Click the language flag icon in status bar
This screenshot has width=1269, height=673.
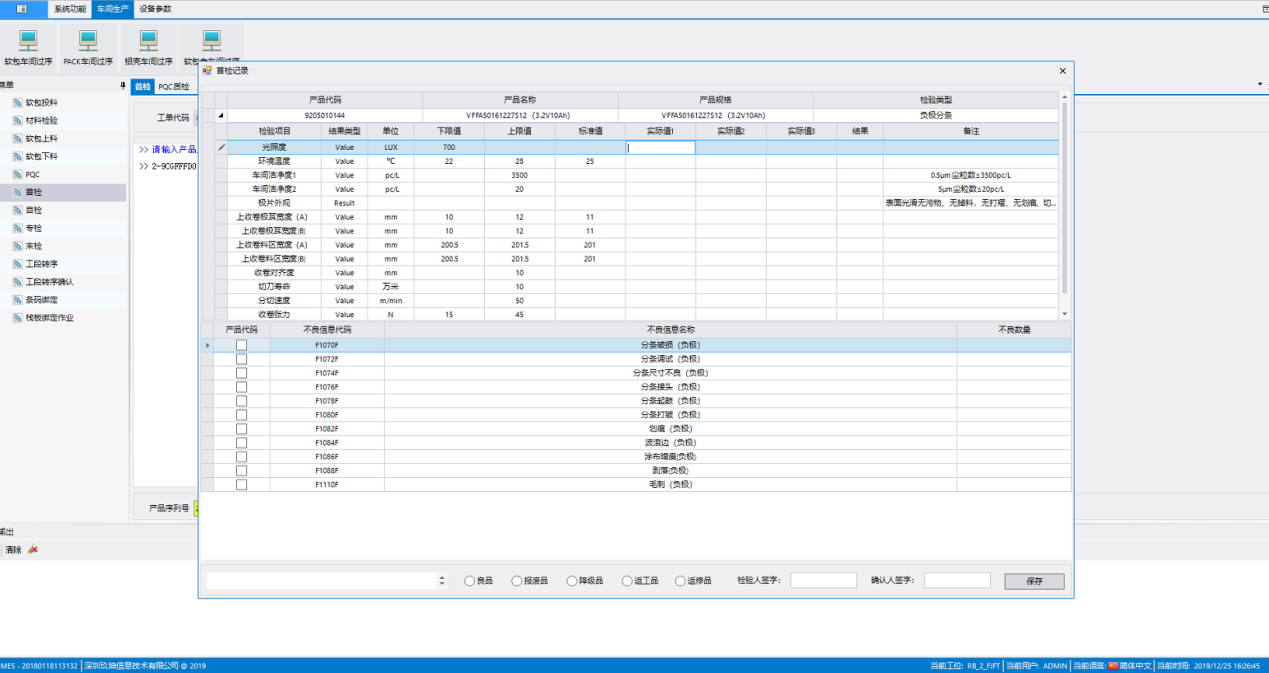pyautogui.click(x=1113, y=665)
